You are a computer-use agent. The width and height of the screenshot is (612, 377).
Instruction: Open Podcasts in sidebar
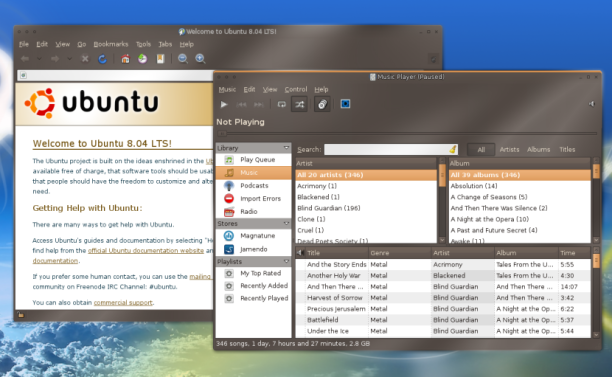click(253, 186)
